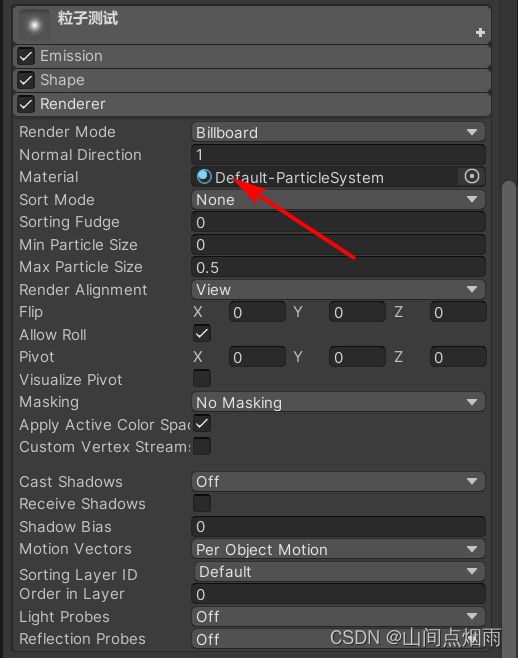Screen dimensions: 518x658
Task: Open the Sort Mode dropdown
Action: [338, 200]
